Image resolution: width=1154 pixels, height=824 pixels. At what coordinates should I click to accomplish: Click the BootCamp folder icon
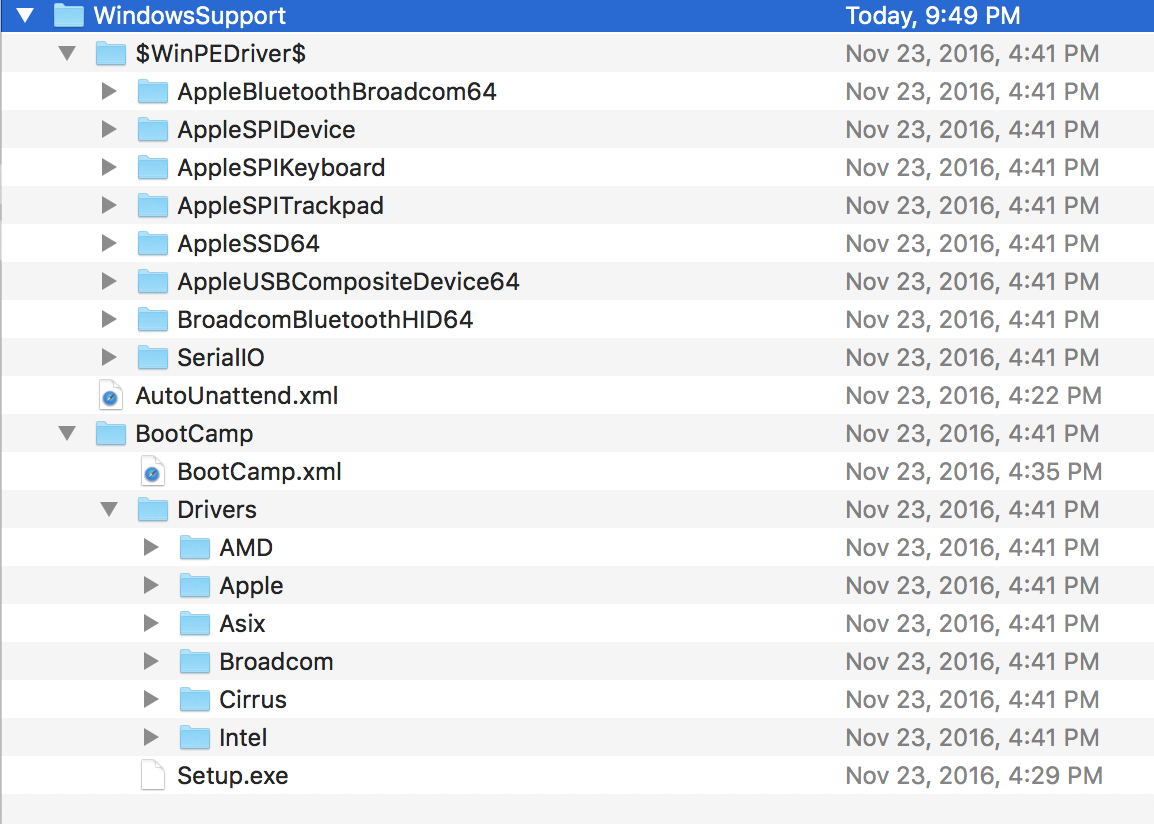pyautogui.click(x=111, y=433)
